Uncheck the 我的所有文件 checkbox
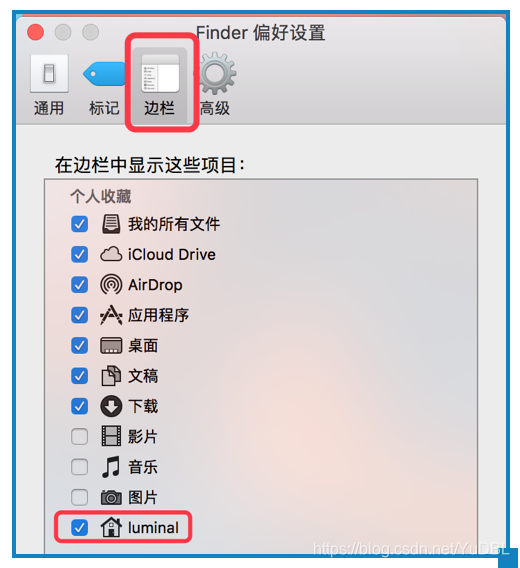520x568 pixels. 79,224
